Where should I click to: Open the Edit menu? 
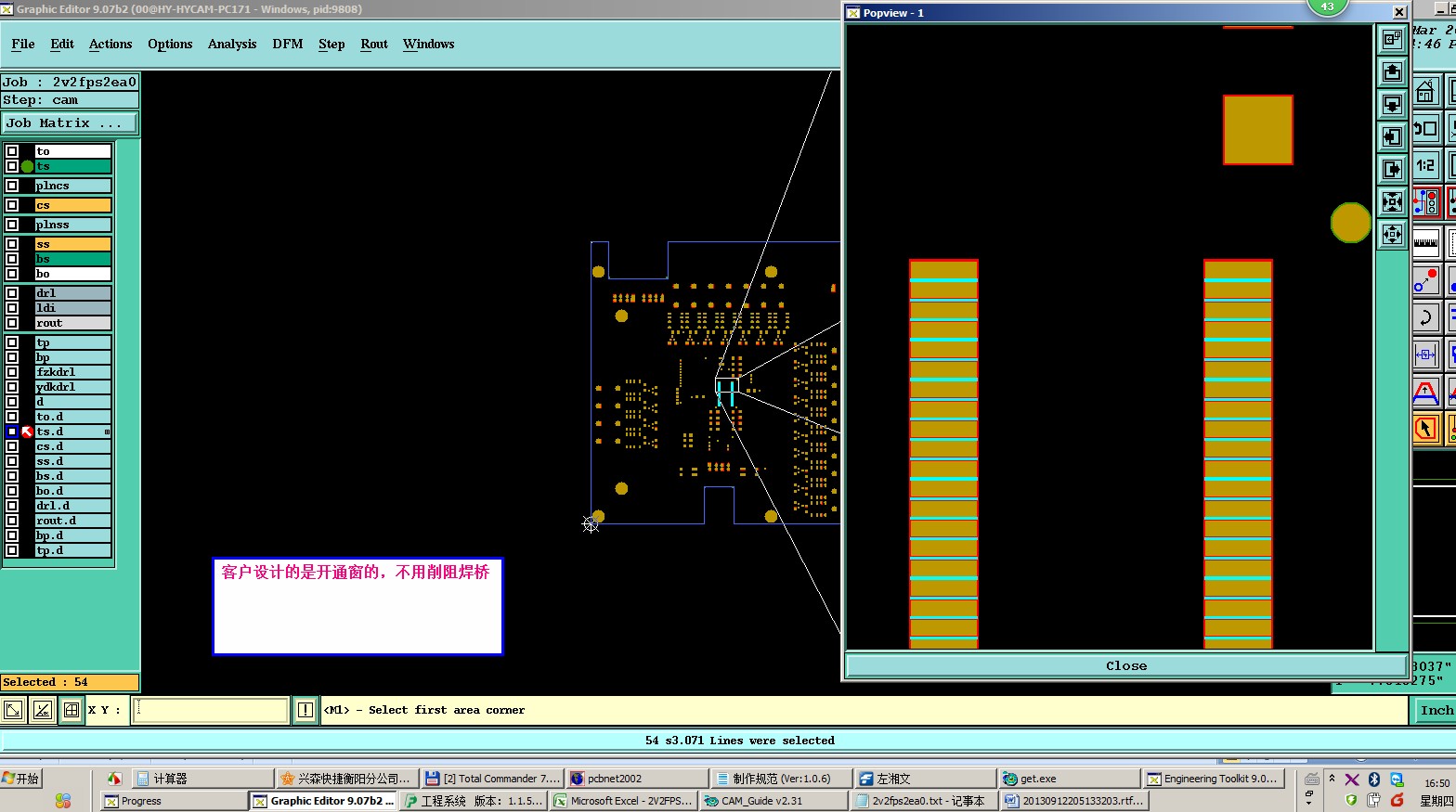tap(62, 44)
